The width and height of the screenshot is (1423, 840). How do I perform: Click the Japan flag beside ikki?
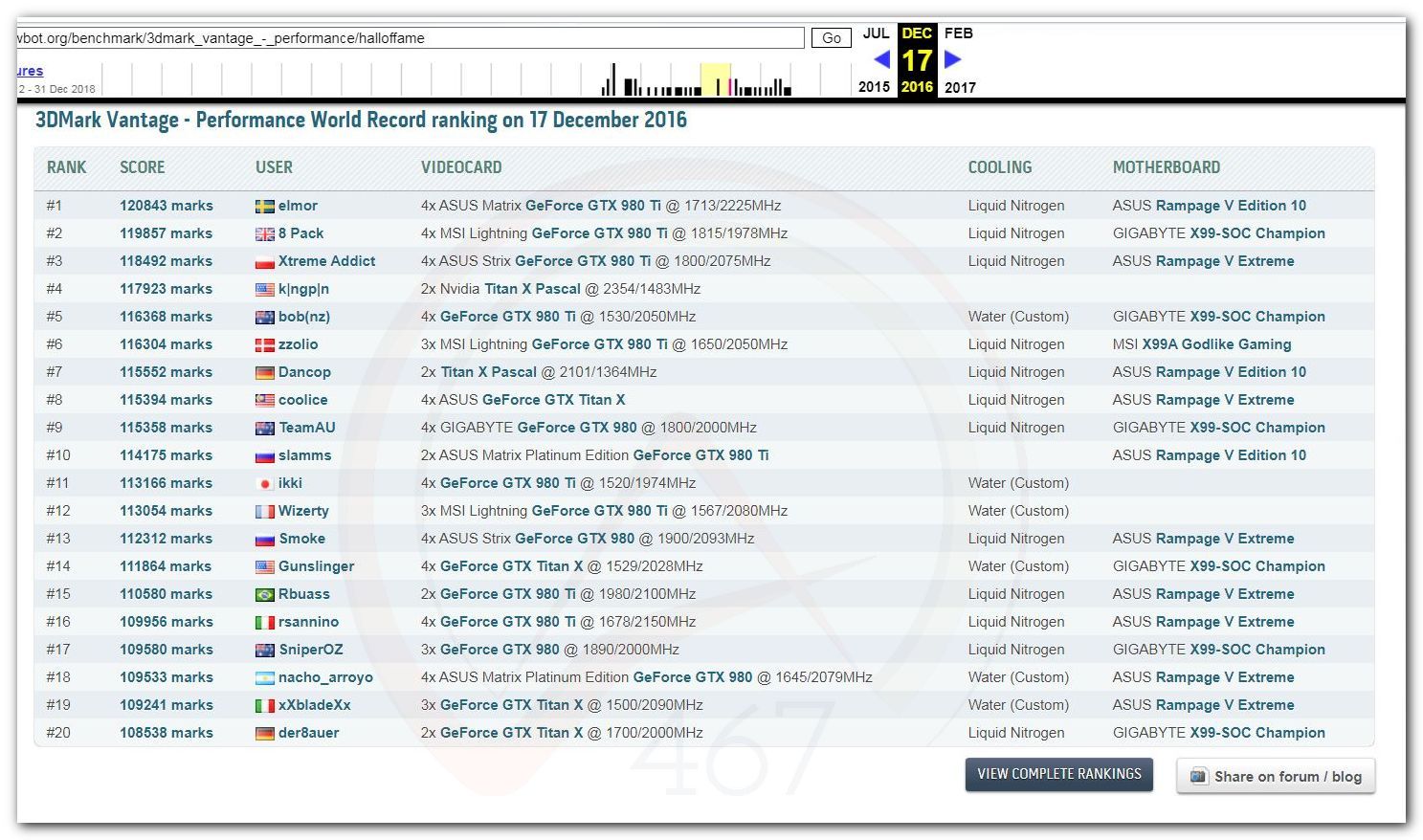coord(265,483)
